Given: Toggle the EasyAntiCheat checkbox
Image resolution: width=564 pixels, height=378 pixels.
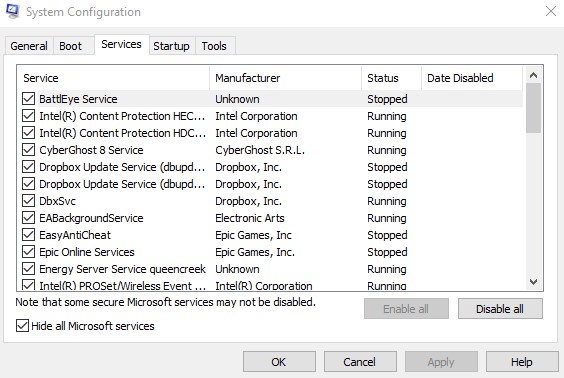Looking at the screenshot, I should coord(28,235).
